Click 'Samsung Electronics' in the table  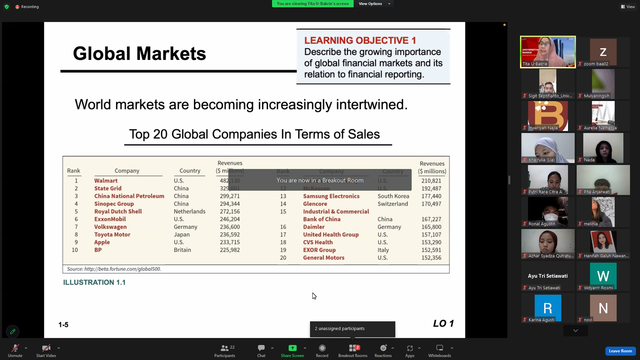[331, 196]
